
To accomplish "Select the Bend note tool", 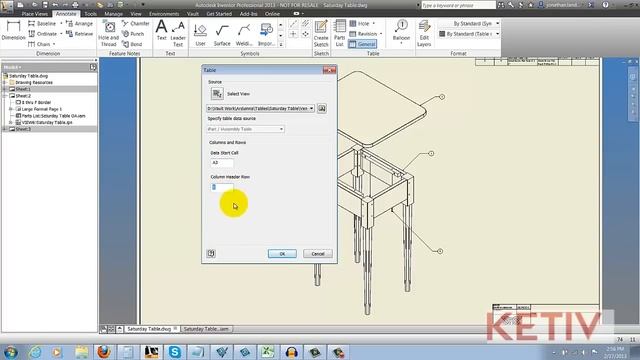I will (x=132, y=44).
